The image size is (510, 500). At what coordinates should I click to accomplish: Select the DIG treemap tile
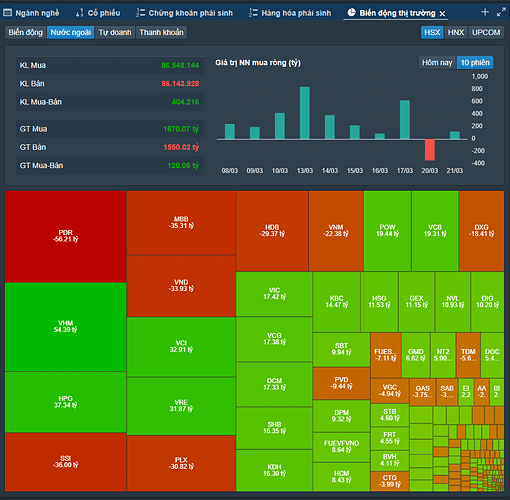point(487,302)
